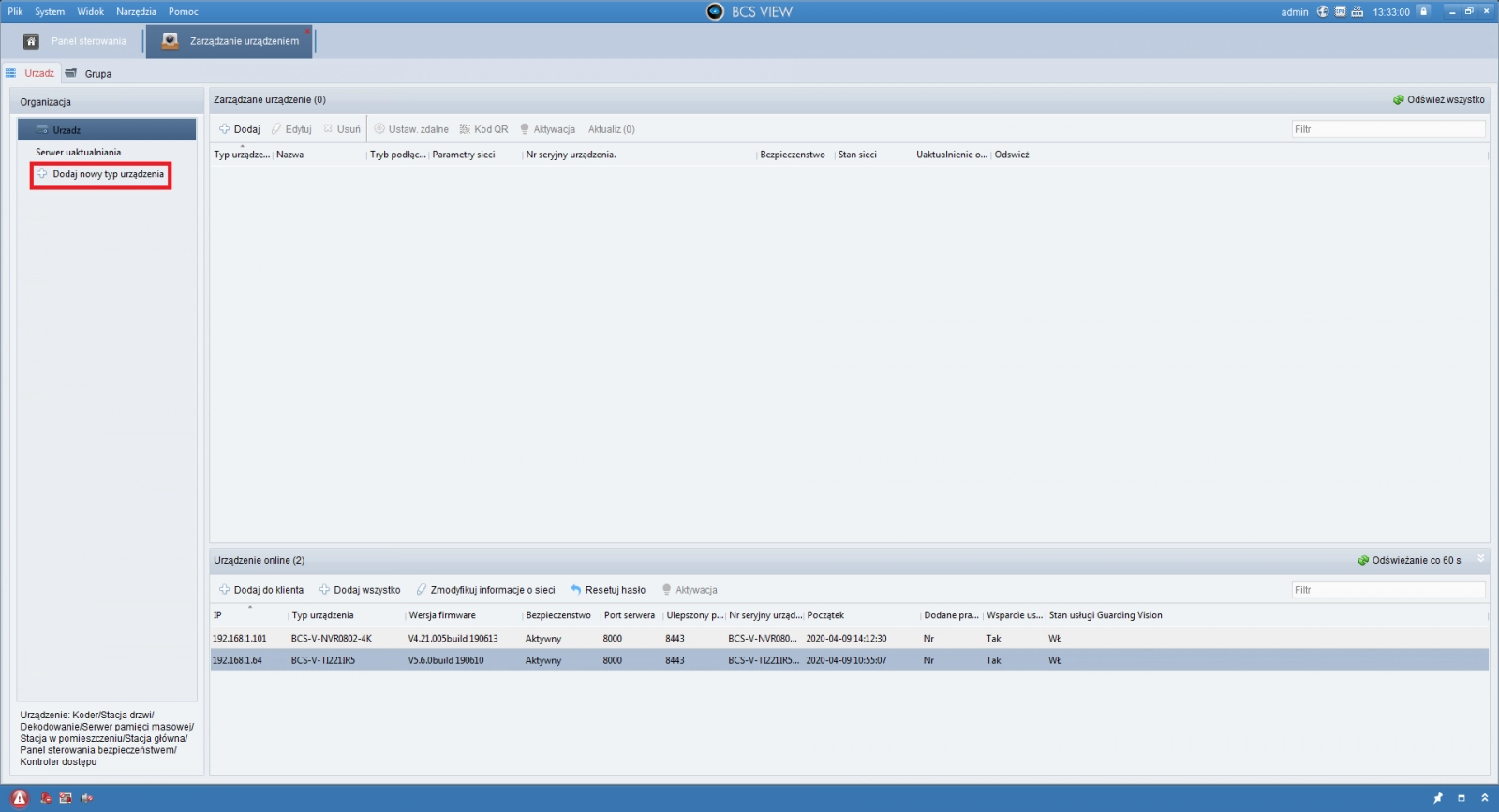Image resolution: width=1499 pixels, height=812 pixels.
Task: Focus the online devices Filtr field
Action: 1388,590
